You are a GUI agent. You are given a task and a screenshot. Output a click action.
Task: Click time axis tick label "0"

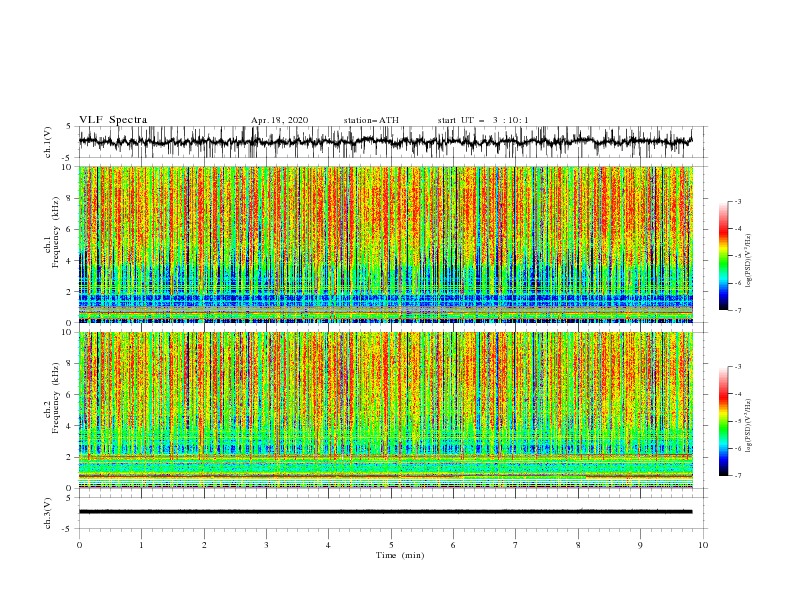click(x=79, y=545)
